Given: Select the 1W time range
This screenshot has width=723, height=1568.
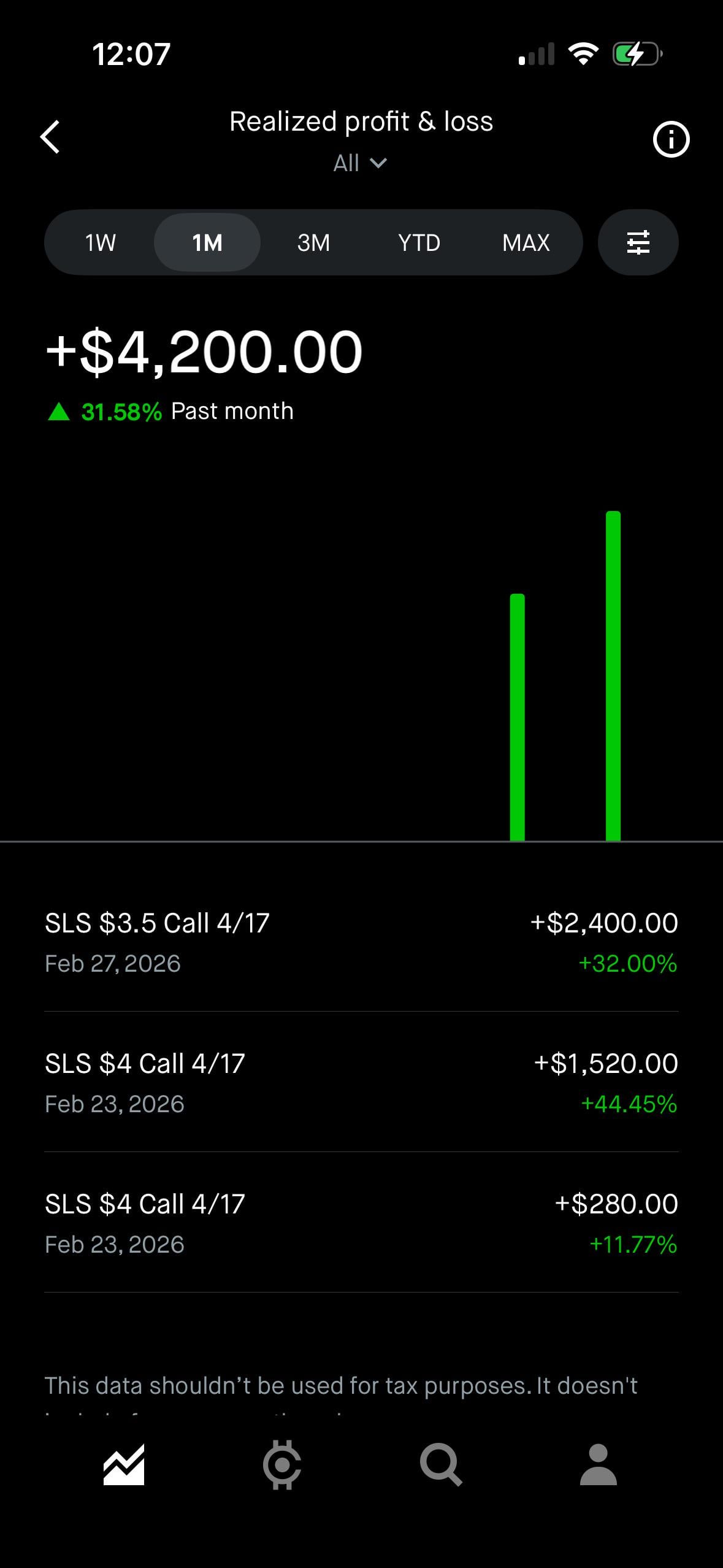Looking at the screenshot, I should (x=101, y=243).
